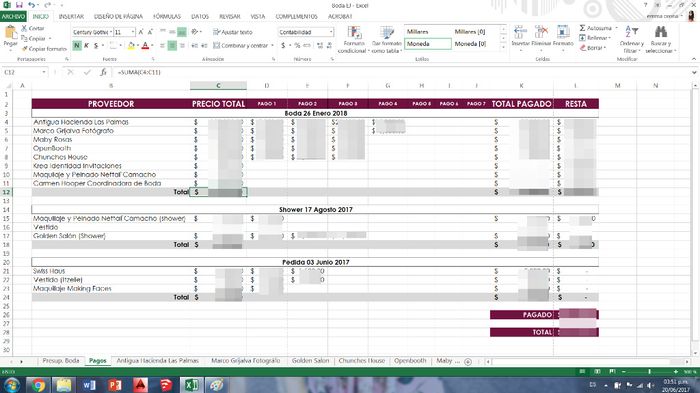Screen dimensions: 700x393
Task: Select column C header
Action: [x=218, y=85]
